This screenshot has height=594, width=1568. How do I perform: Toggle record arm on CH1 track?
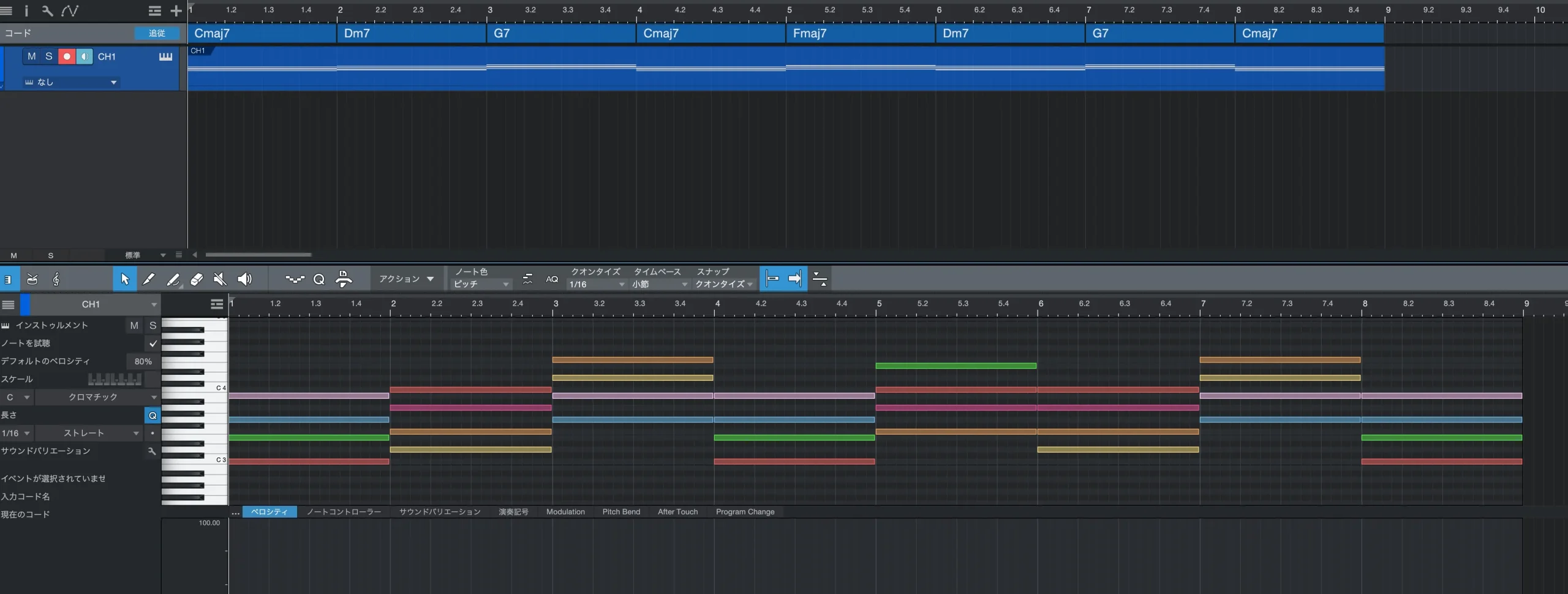[67, 56]
